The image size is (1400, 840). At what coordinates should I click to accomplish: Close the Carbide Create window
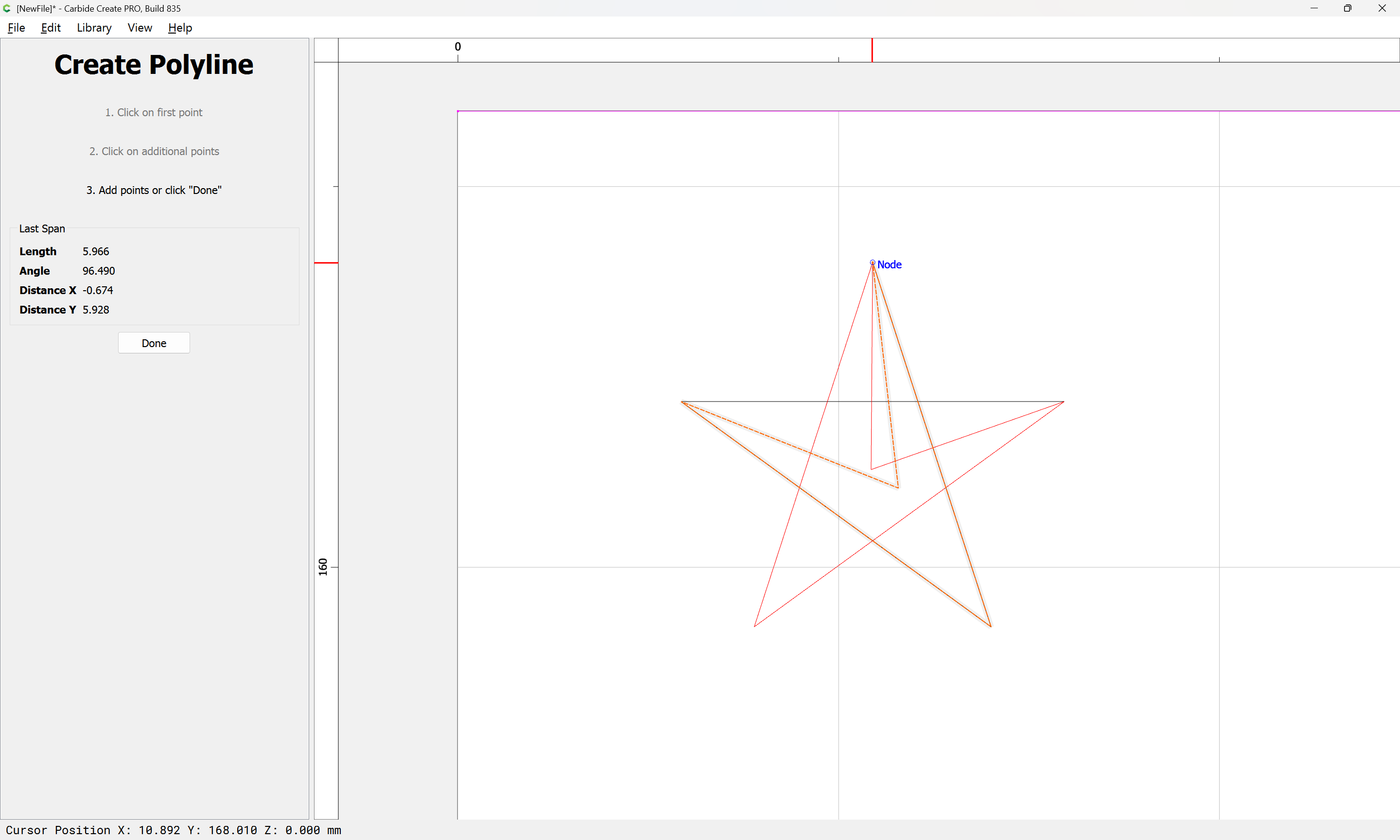click(1382, 8)
